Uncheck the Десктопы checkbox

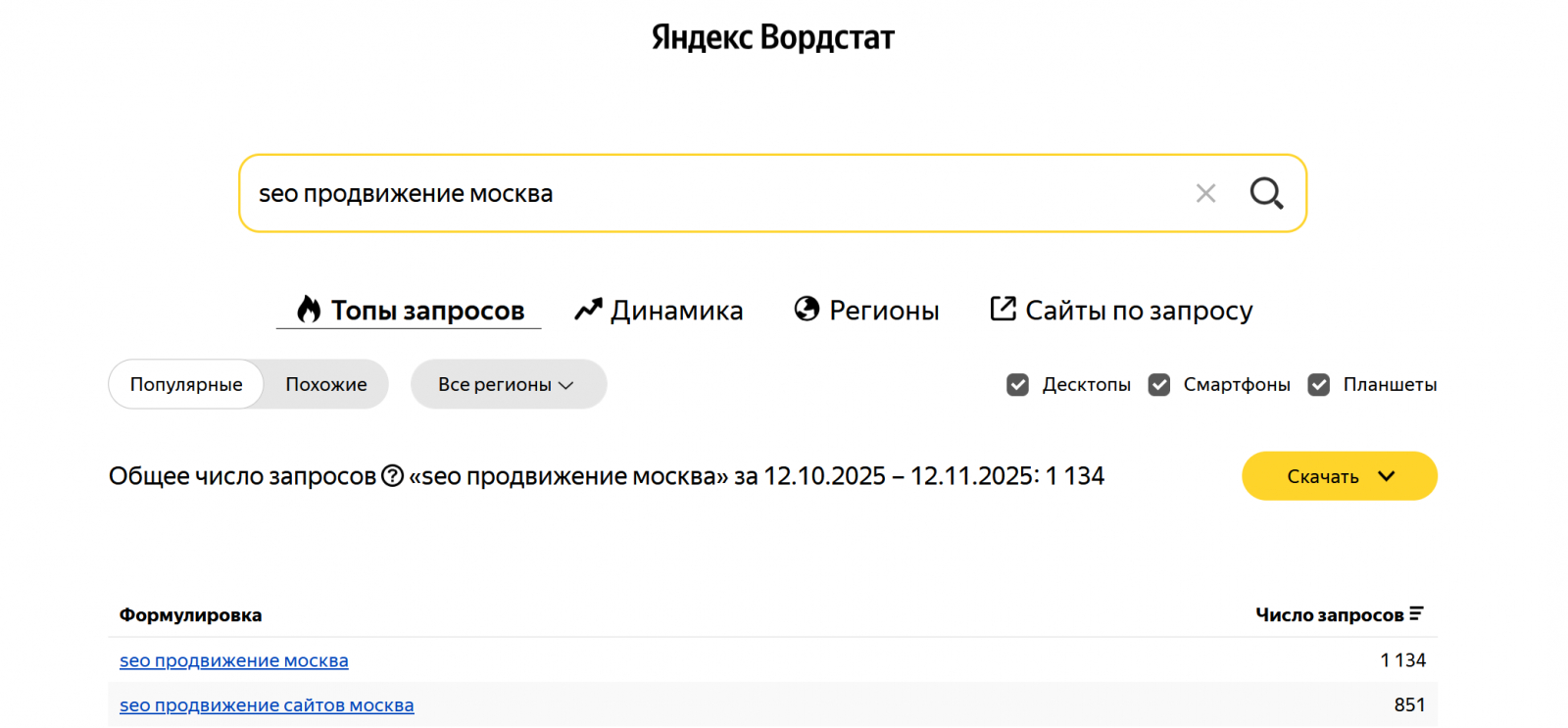click(x=1017, y=385)
